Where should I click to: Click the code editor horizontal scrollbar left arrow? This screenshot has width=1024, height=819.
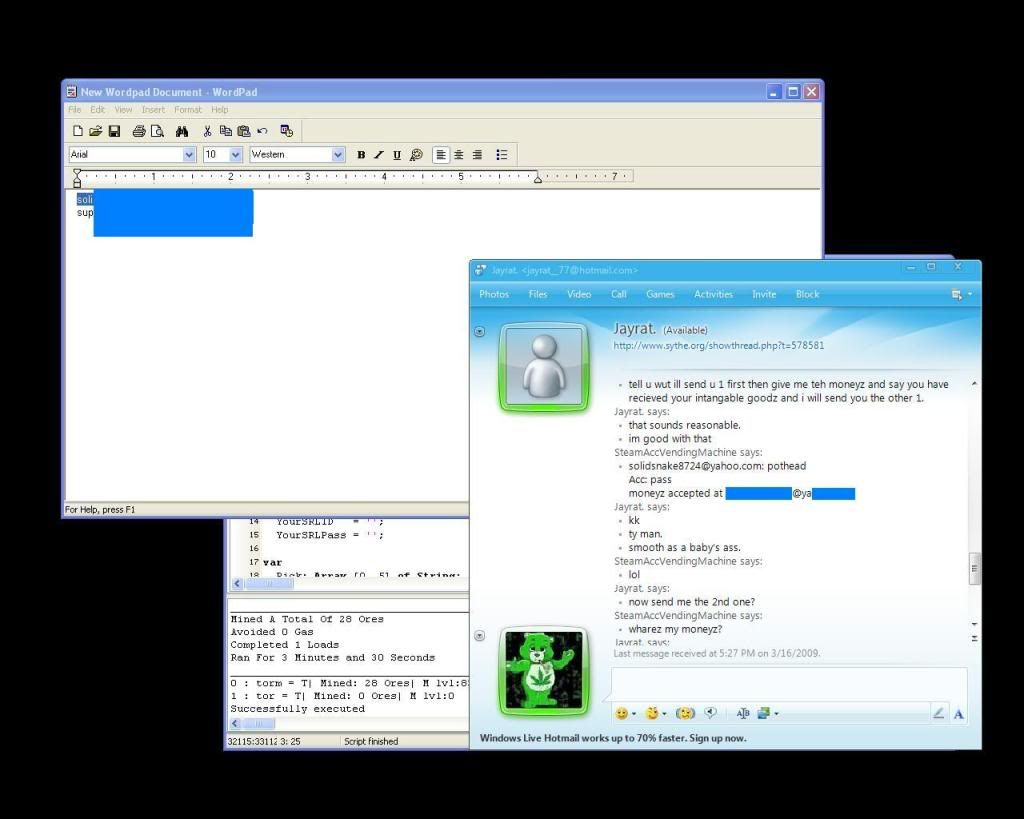pos(237,583)
